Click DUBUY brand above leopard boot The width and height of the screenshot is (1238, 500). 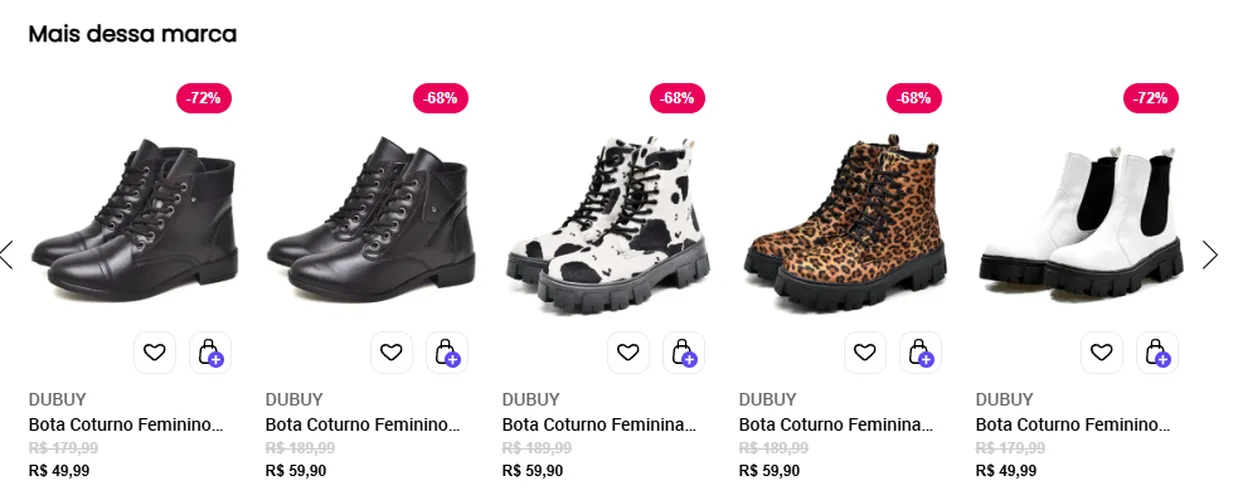(x=768, y=399)
